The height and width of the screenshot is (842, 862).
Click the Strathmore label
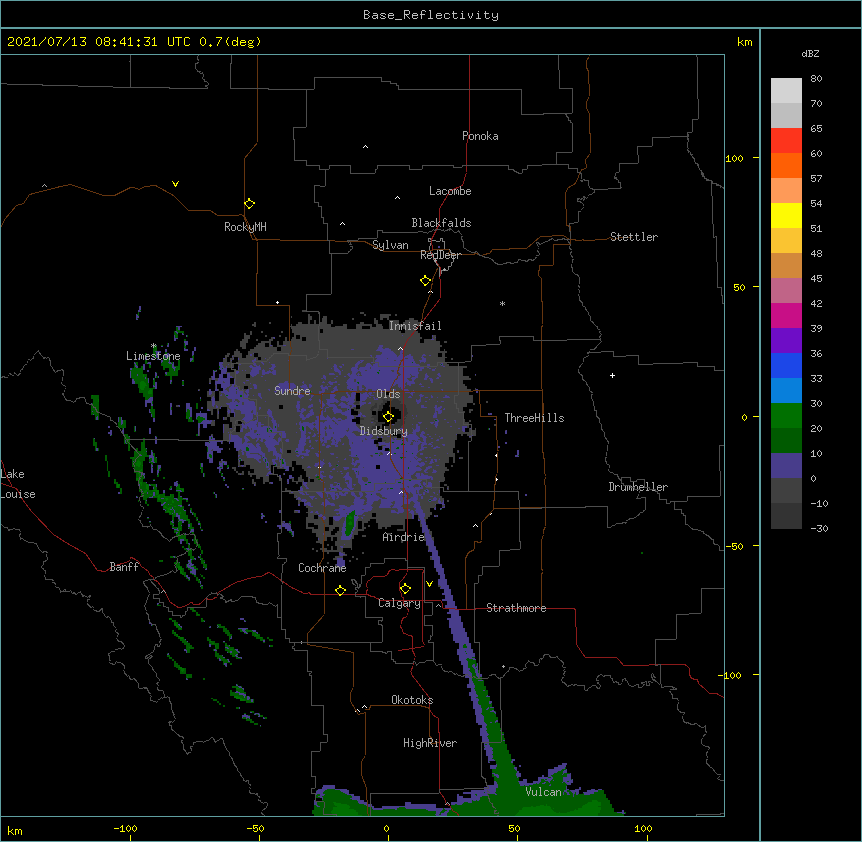516,608
